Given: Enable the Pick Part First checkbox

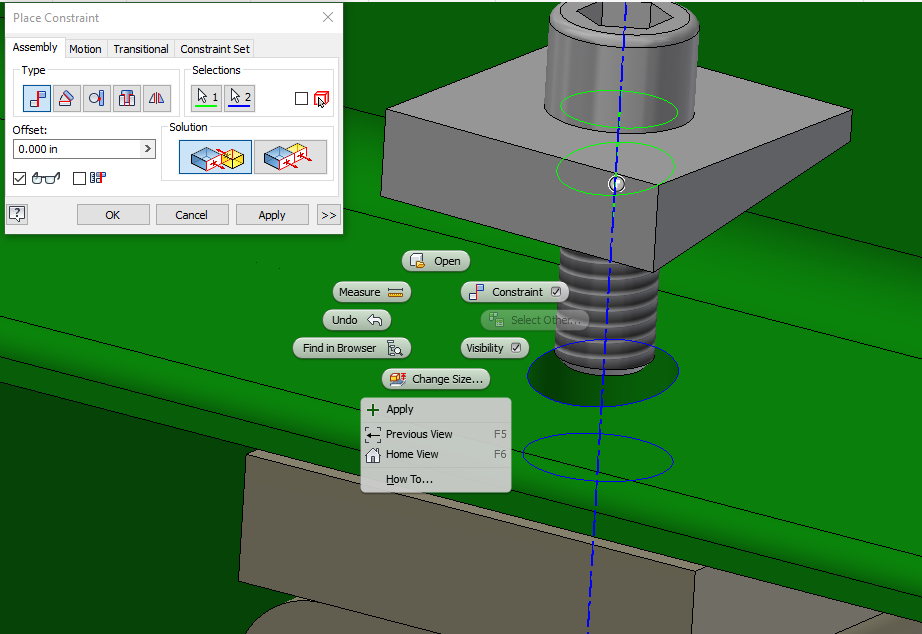Looking at the screenshot, I should point(302,96).
